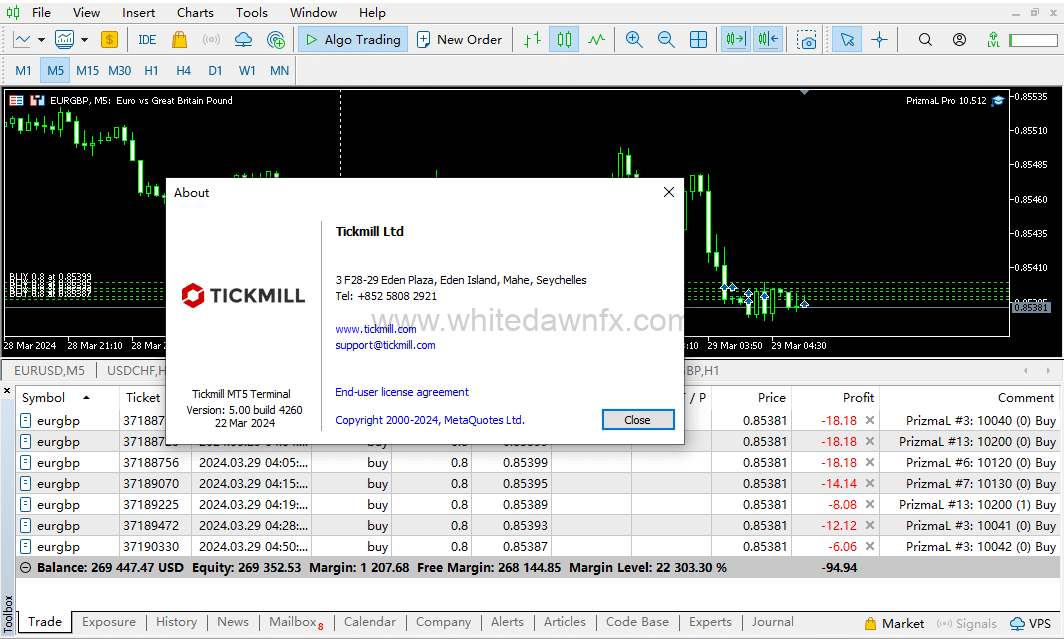This screenshot has height=639, width=1064.
Task: Switch to the History tab in Toolbox
Action: tap(176, 622)
